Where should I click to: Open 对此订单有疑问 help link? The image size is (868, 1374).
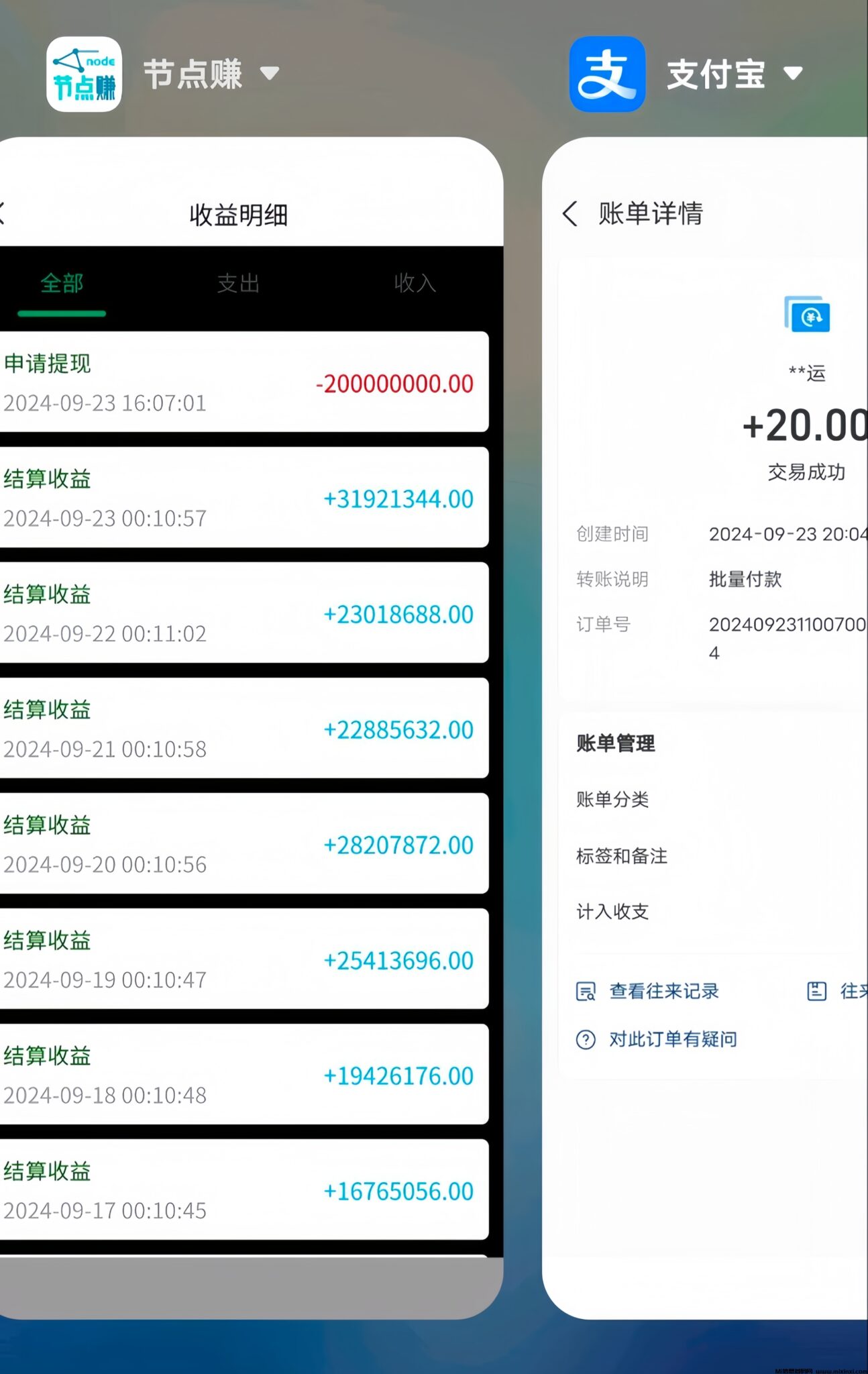[673, 1039]
